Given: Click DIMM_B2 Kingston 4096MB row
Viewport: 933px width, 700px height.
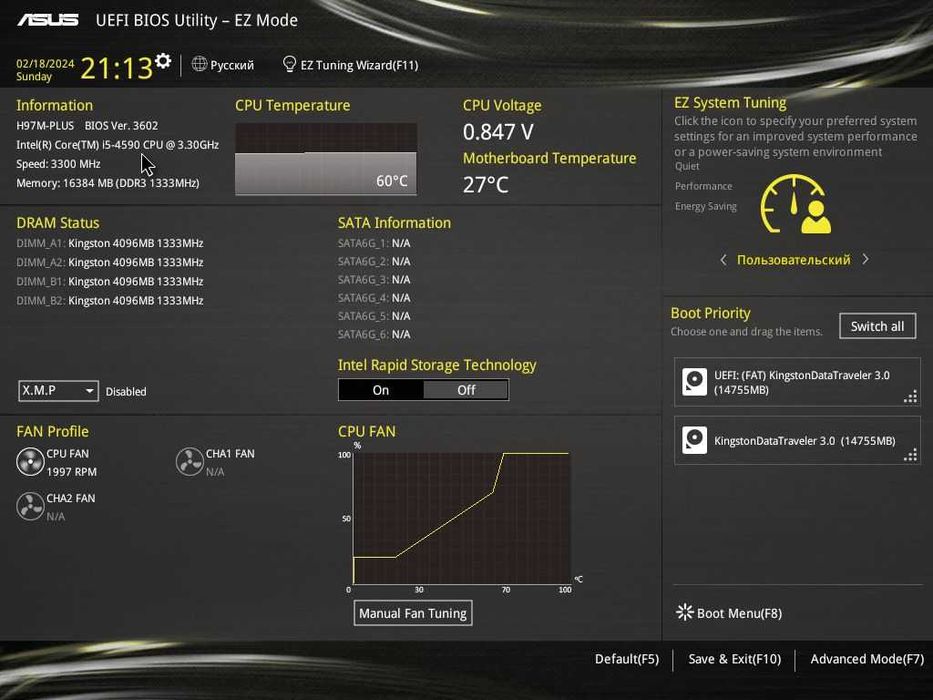Looking at the screenshot, I should pos(110,300).
